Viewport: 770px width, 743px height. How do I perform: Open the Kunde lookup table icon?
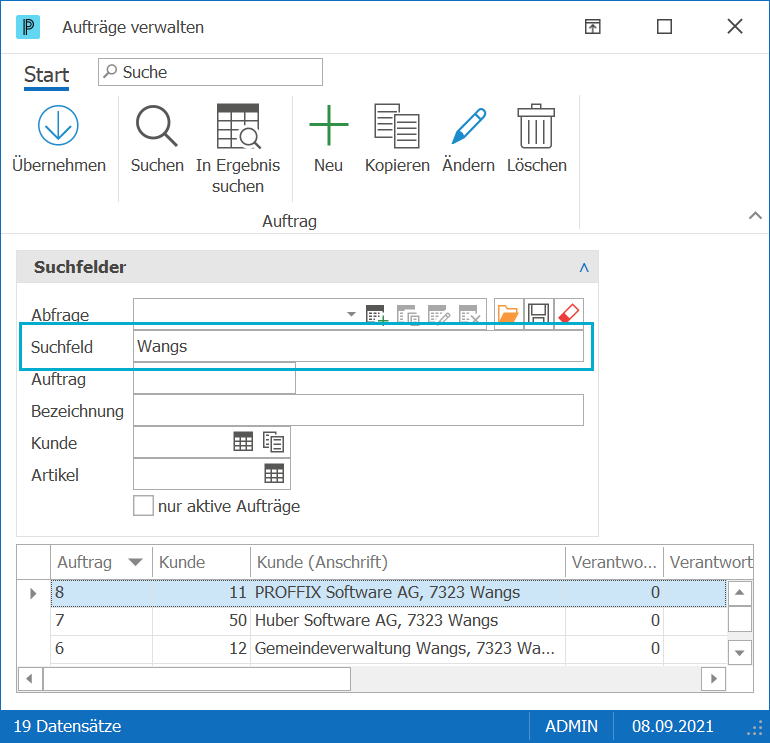point(243,442)
